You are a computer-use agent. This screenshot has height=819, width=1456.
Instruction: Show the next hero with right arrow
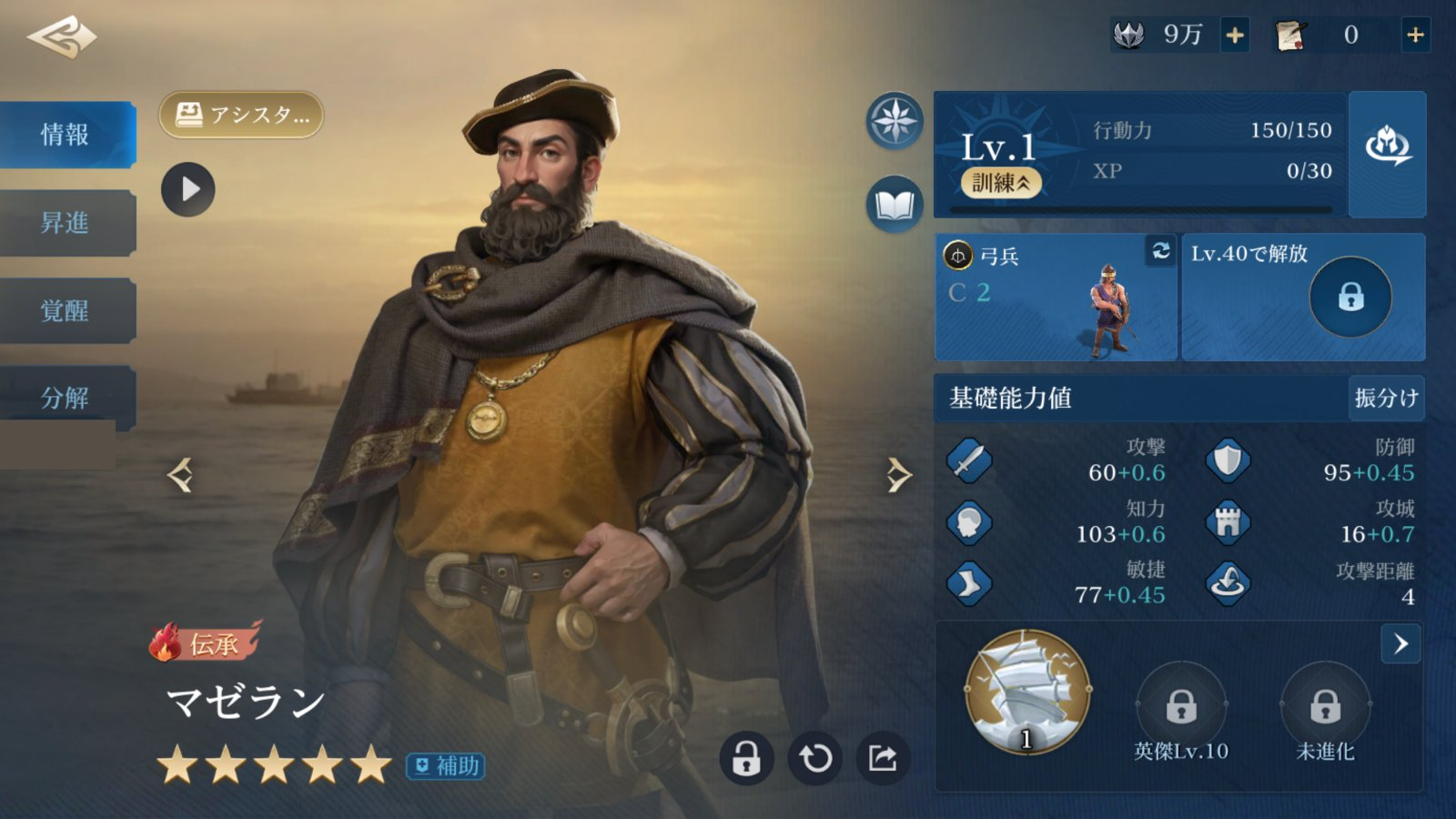[x=898, y=474]
